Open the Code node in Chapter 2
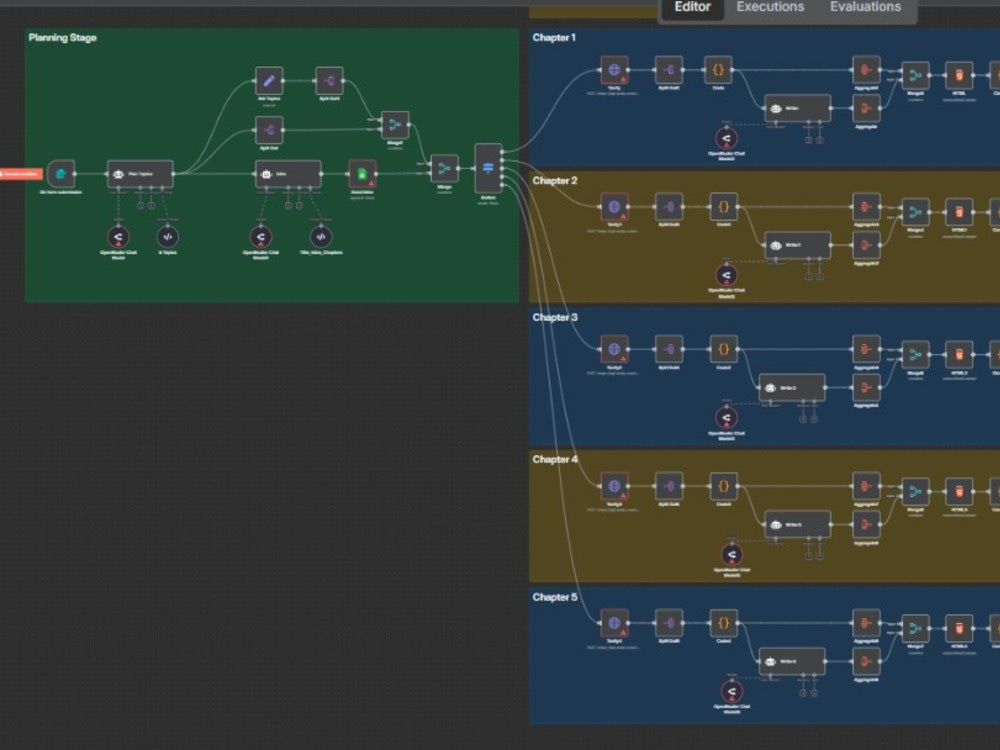 coord(723,207)
